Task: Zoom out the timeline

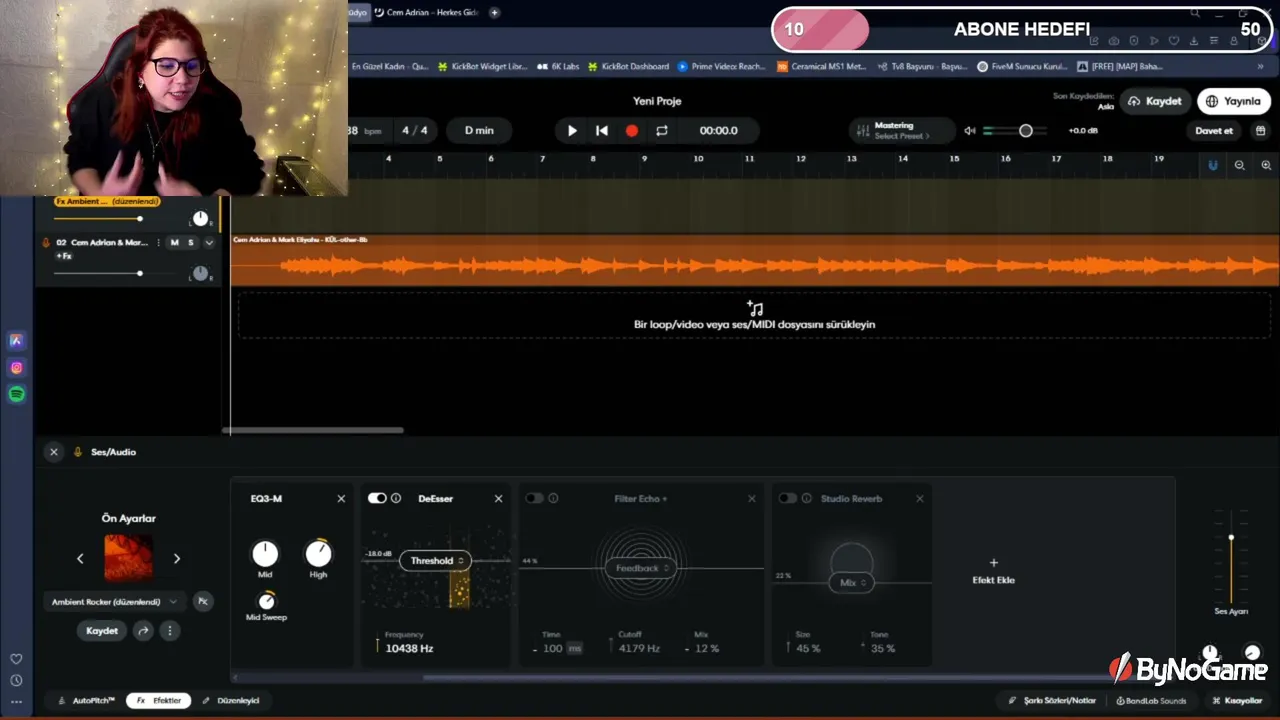Action: pos(1240,165)
